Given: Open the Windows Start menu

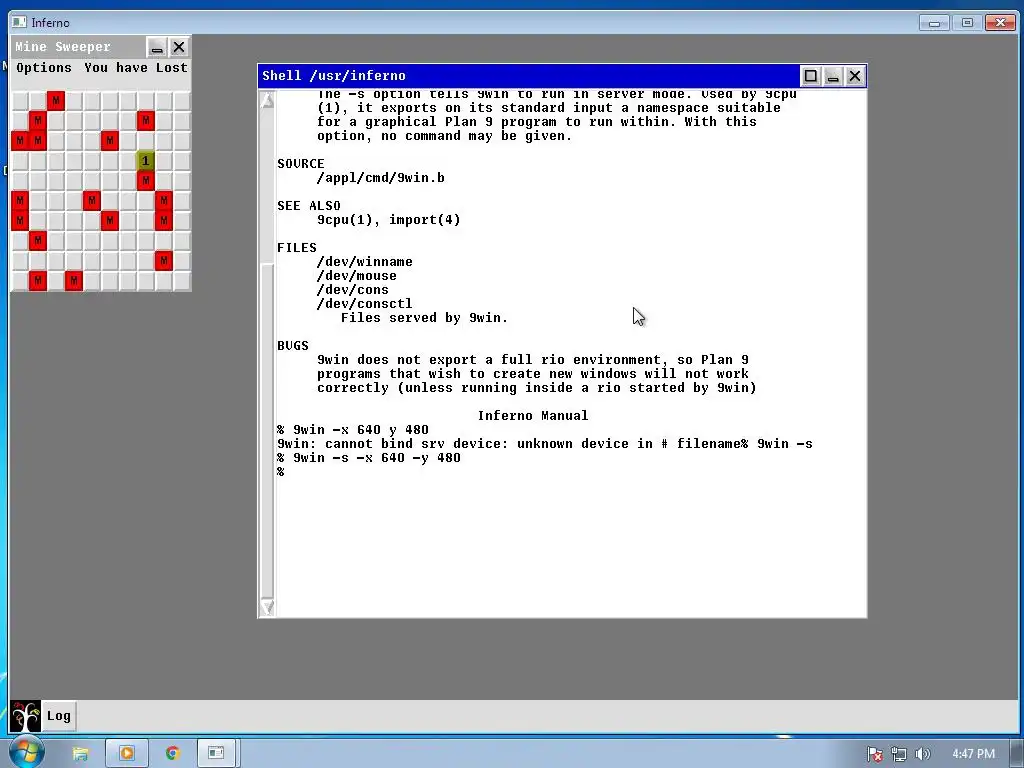Looking at the screenshot, I should tap(25, 753).
